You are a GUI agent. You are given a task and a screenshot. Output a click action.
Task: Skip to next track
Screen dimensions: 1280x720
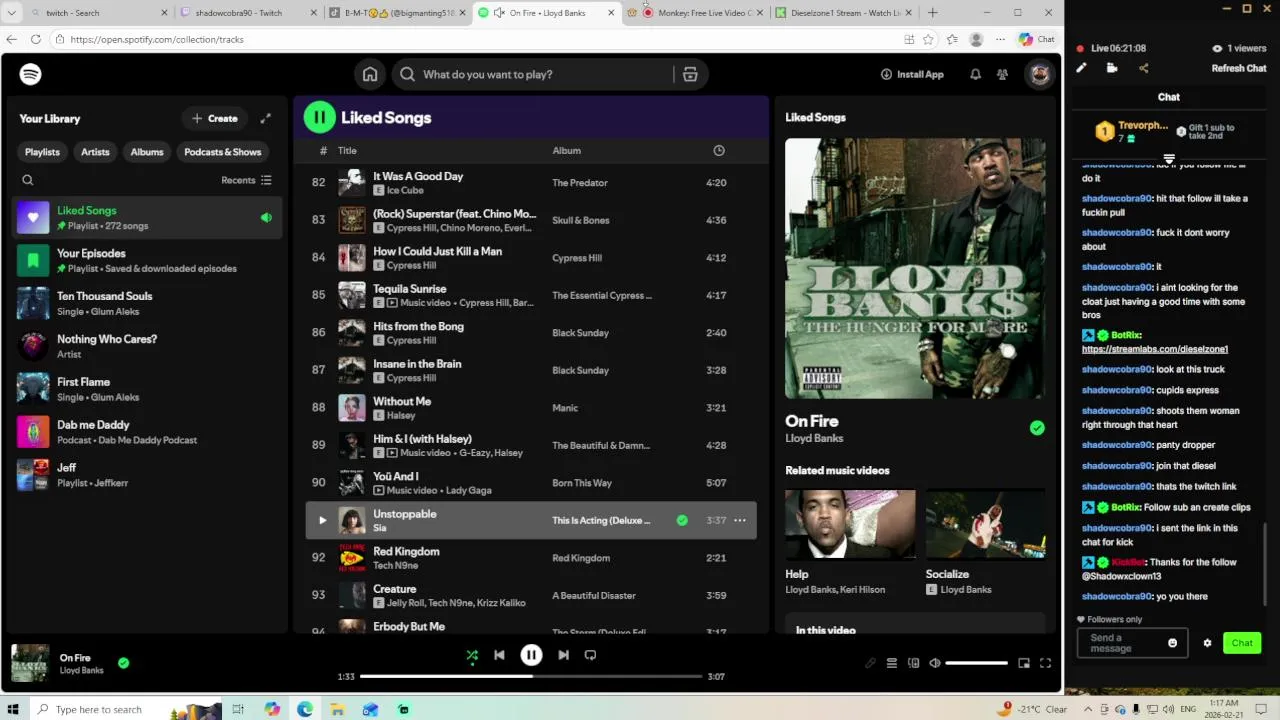point(563,655)
